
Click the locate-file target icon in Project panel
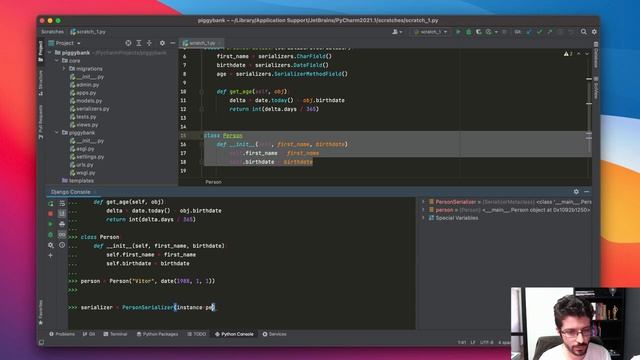point(128,43)
